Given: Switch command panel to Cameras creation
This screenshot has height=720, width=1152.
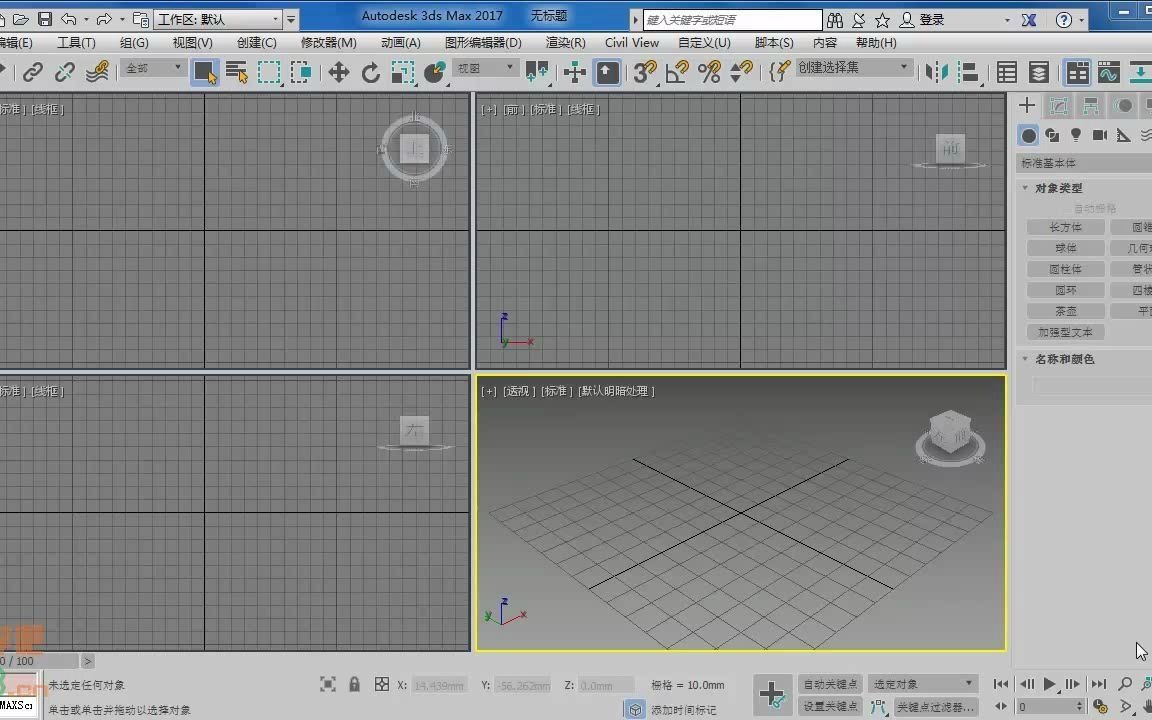Looking at the screenshot, I should pos(1101,135).
